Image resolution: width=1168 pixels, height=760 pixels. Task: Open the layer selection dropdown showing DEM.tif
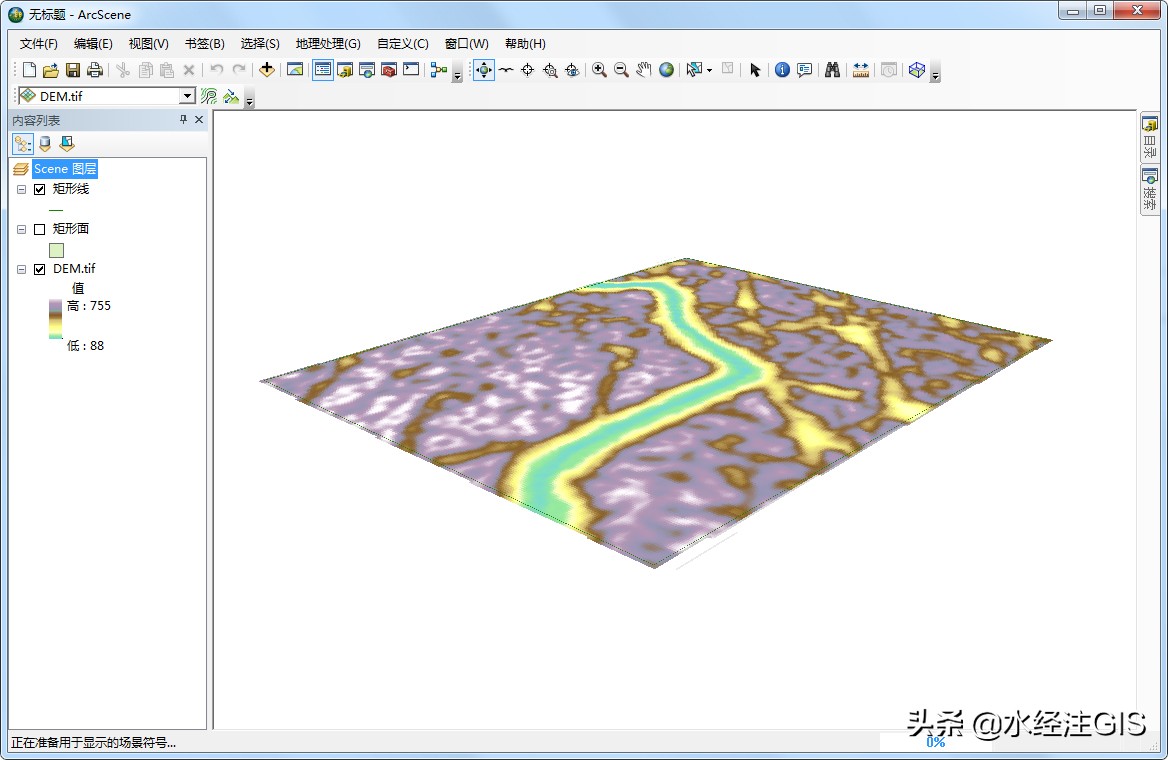coord(186,94)
